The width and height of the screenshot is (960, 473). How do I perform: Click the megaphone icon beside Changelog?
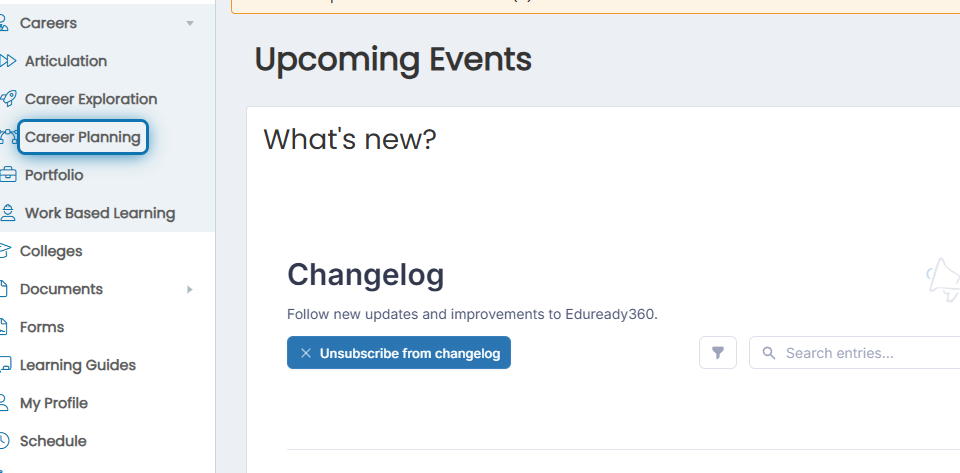coord(943,280)
